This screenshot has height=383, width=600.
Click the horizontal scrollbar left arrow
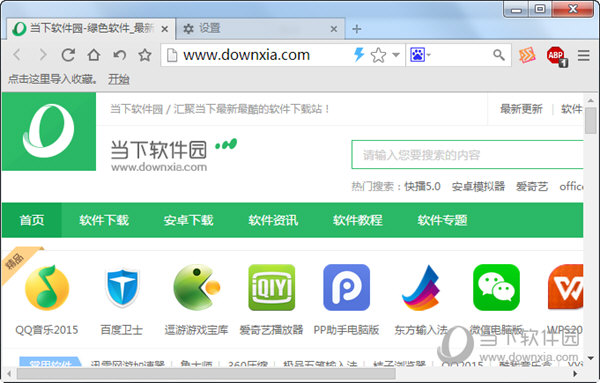pos(9,373)
